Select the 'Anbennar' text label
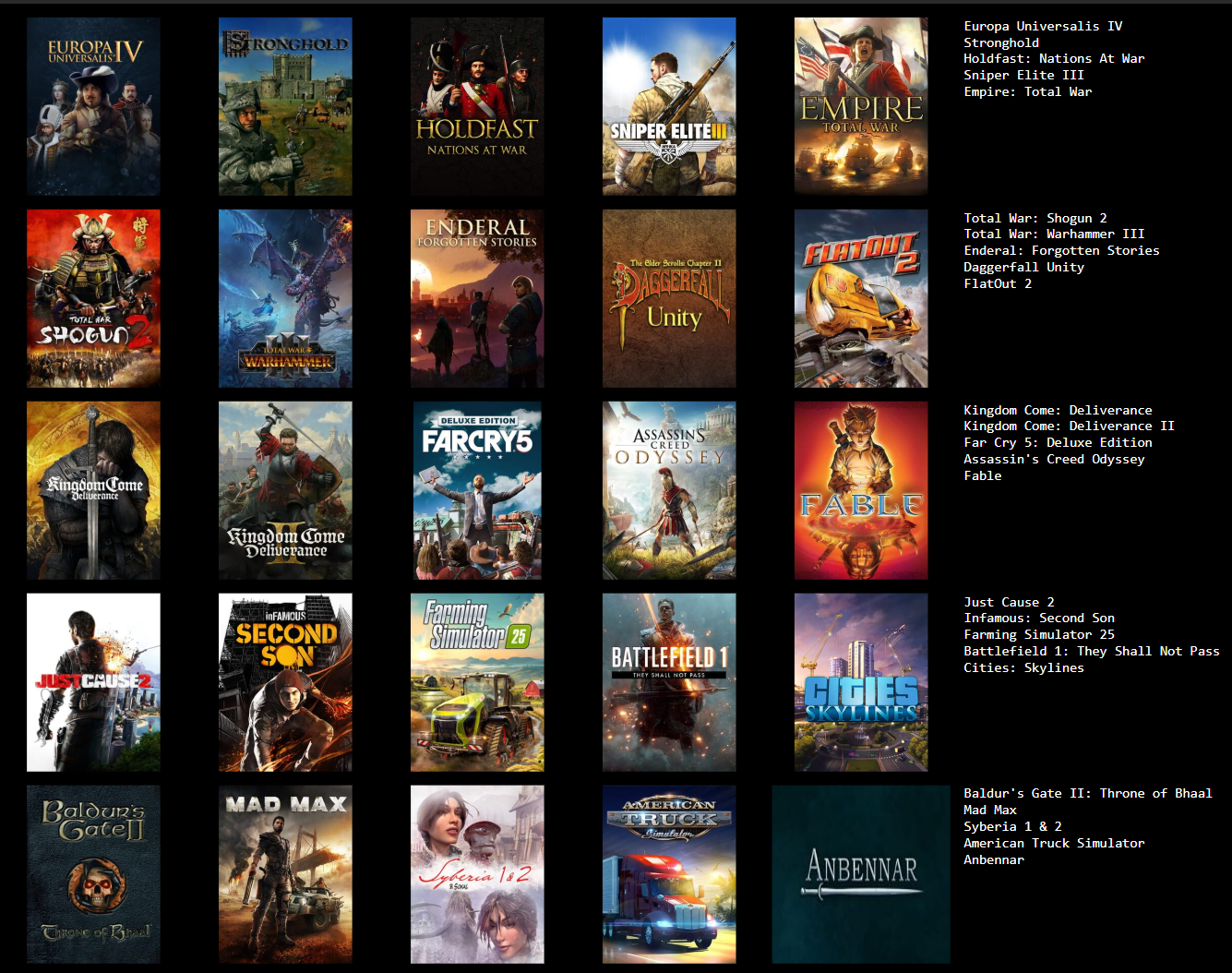Screen dimensions: 1232x973 (994, 859)
